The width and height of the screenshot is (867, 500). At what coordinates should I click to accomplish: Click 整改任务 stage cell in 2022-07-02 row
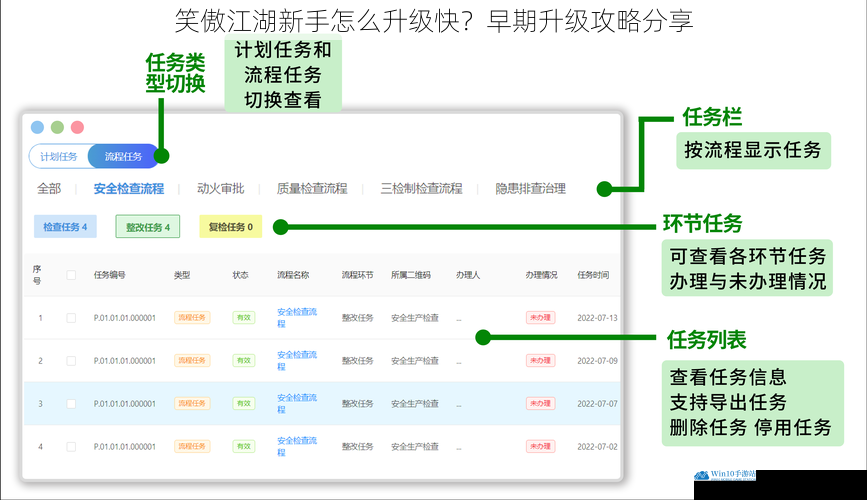tap(358, 446)
